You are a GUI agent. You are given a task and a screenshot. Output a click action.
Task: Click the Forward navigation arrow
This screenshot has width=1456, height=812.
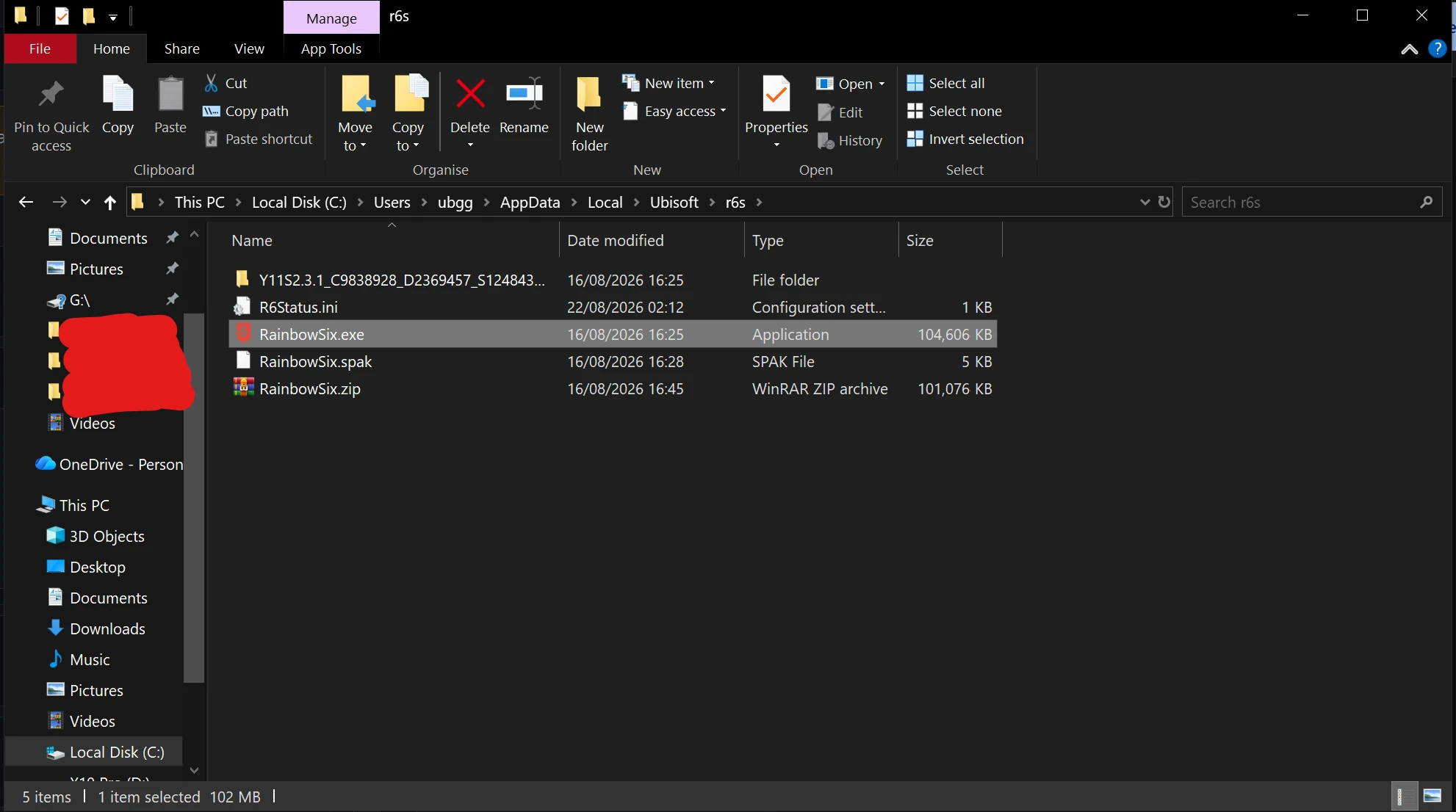point(60,202)
